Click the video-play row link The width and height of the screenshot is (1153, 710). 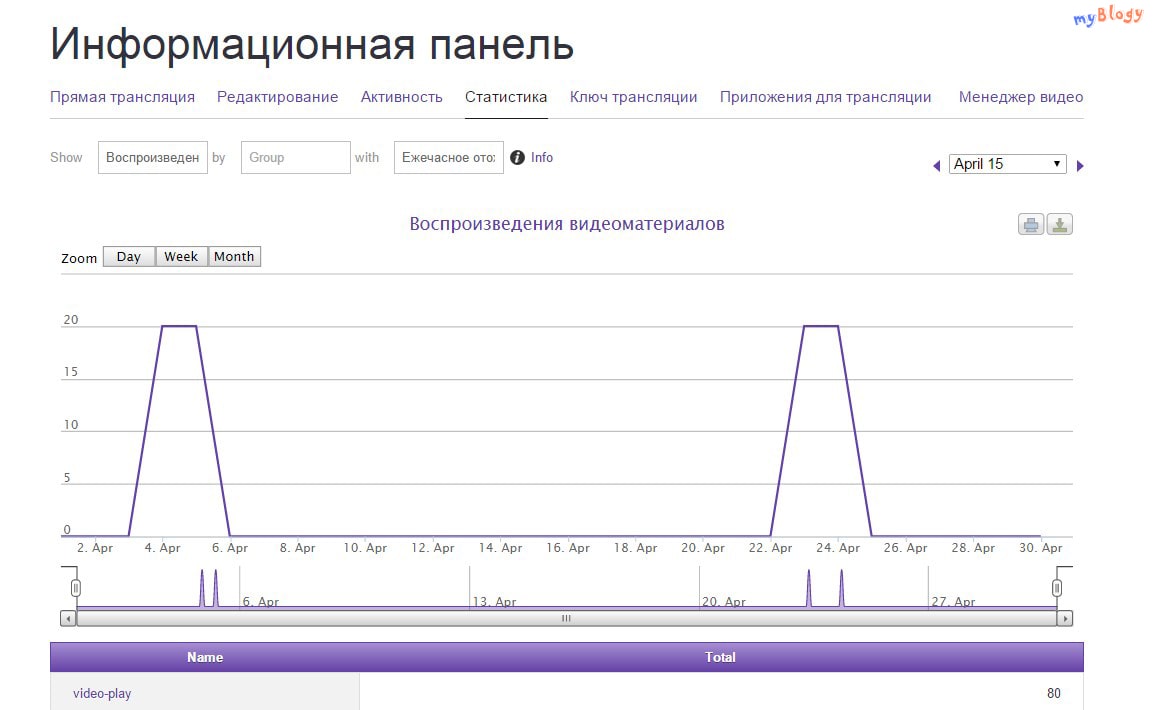click(102, 693)
